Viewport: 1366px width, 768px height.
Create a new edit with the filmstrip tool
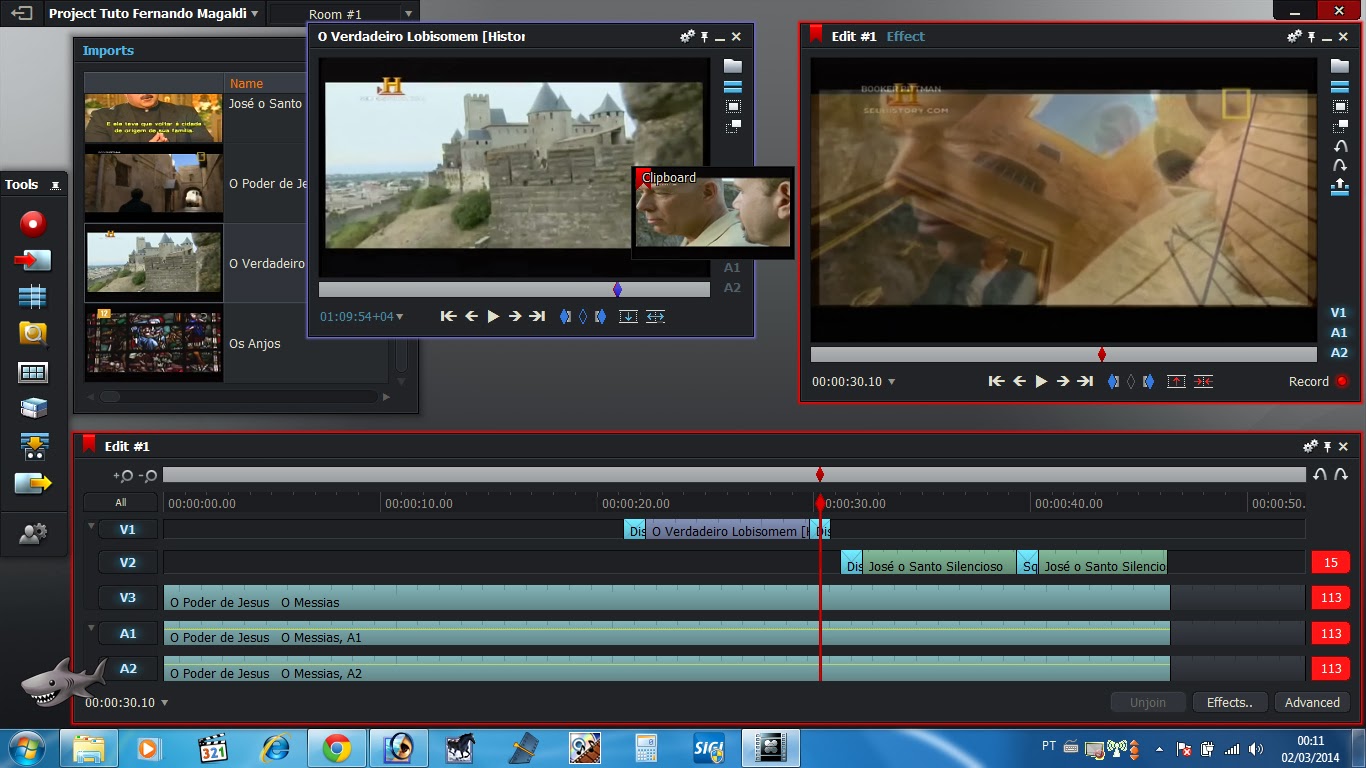coord(33,297)
